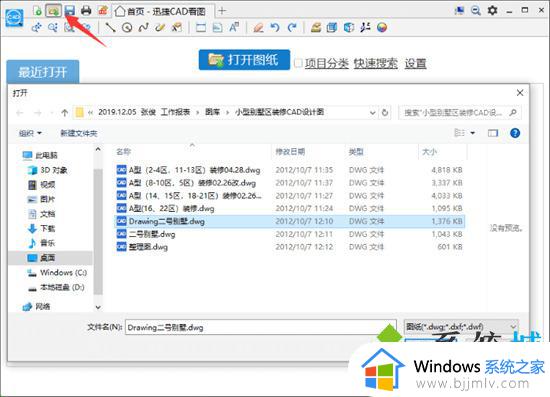The width and height of the screenshot is (550, 397).
Task: Click the 新建文件夹 button
Action: click(x=79, y=133)
